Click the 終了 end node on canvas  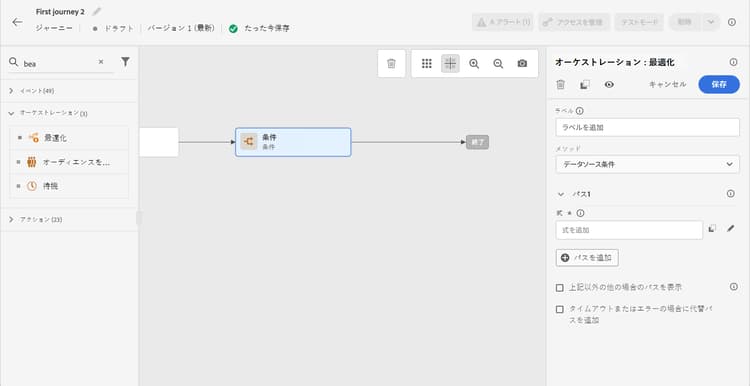pyautogui.click(x=477, y=142)
